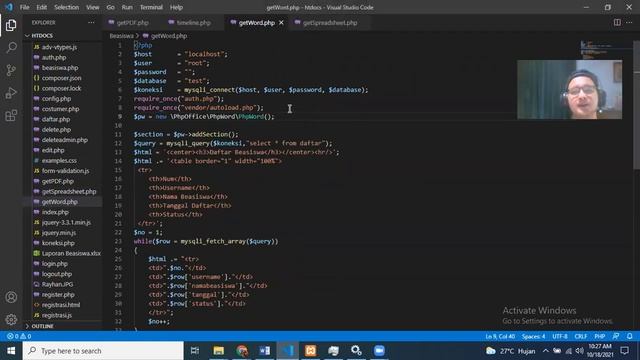The width and height of the screenshot is (640, 360).
Task: Open Windows action center icon
Action: coord(624,351)
